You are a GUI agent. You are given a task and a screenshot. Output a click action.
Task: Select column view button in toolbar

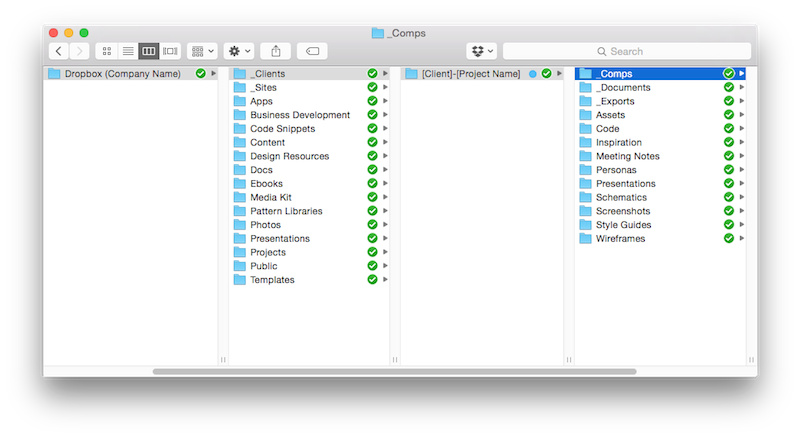(x=149, y=50)
